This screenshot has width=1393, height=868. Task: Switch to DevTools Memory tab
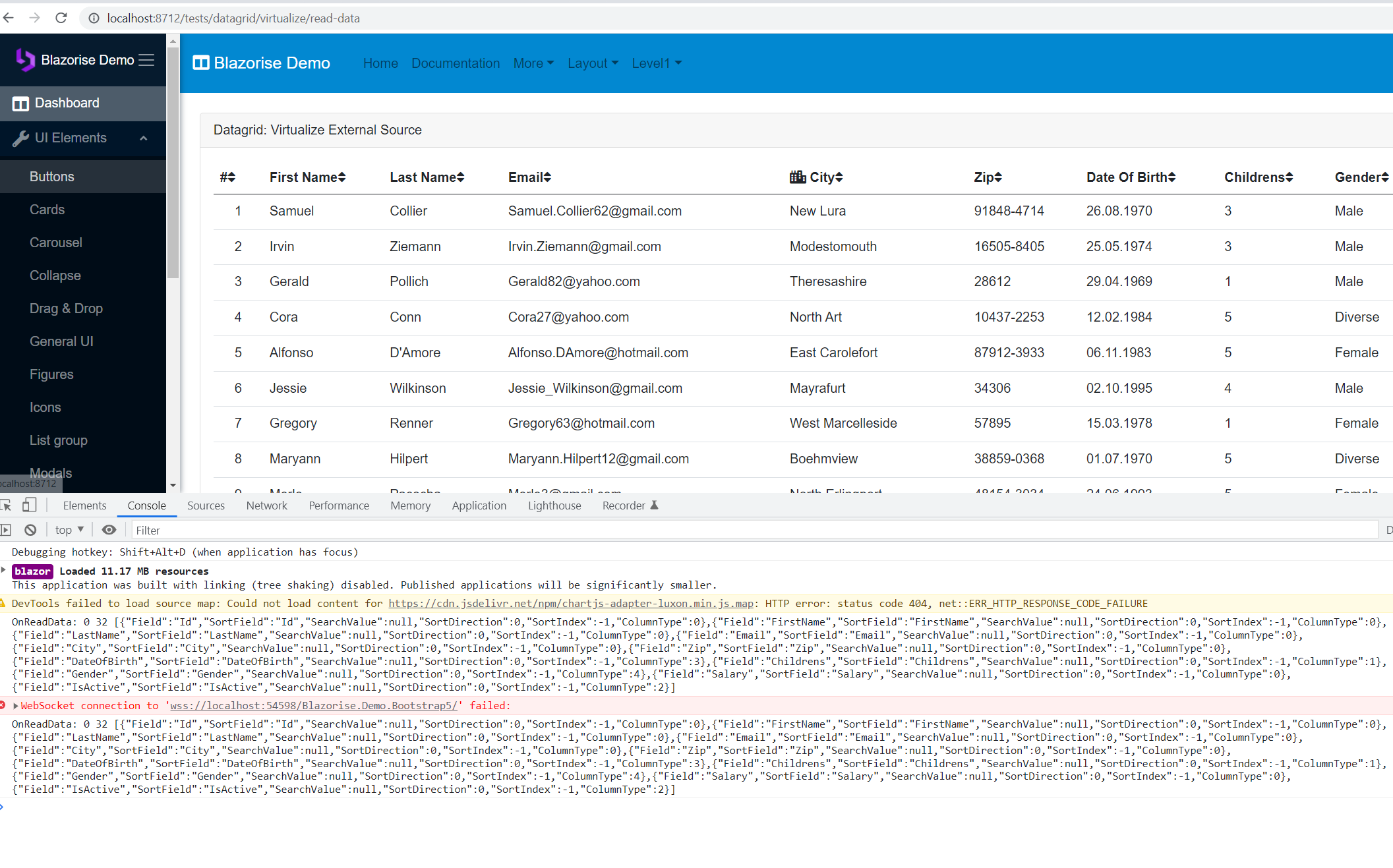click(x=410, y=506)
